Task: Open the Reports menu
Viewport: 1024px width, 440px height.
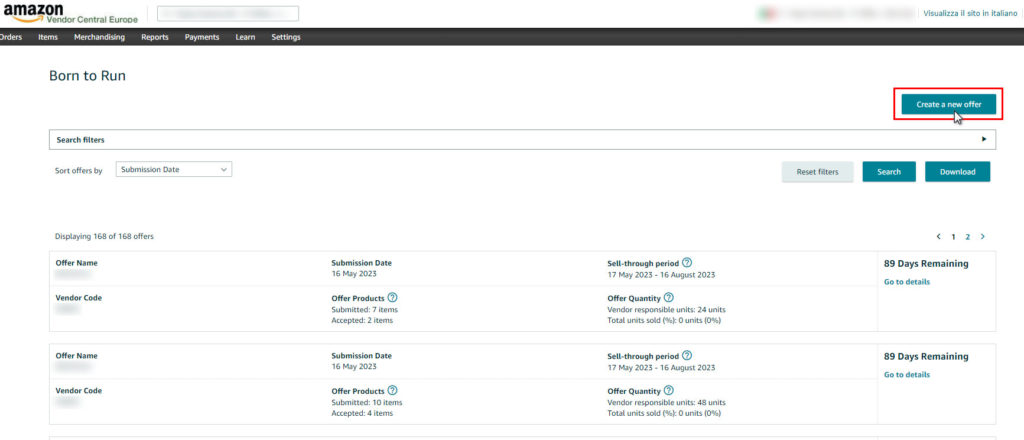Action: (x=155, y=37)
